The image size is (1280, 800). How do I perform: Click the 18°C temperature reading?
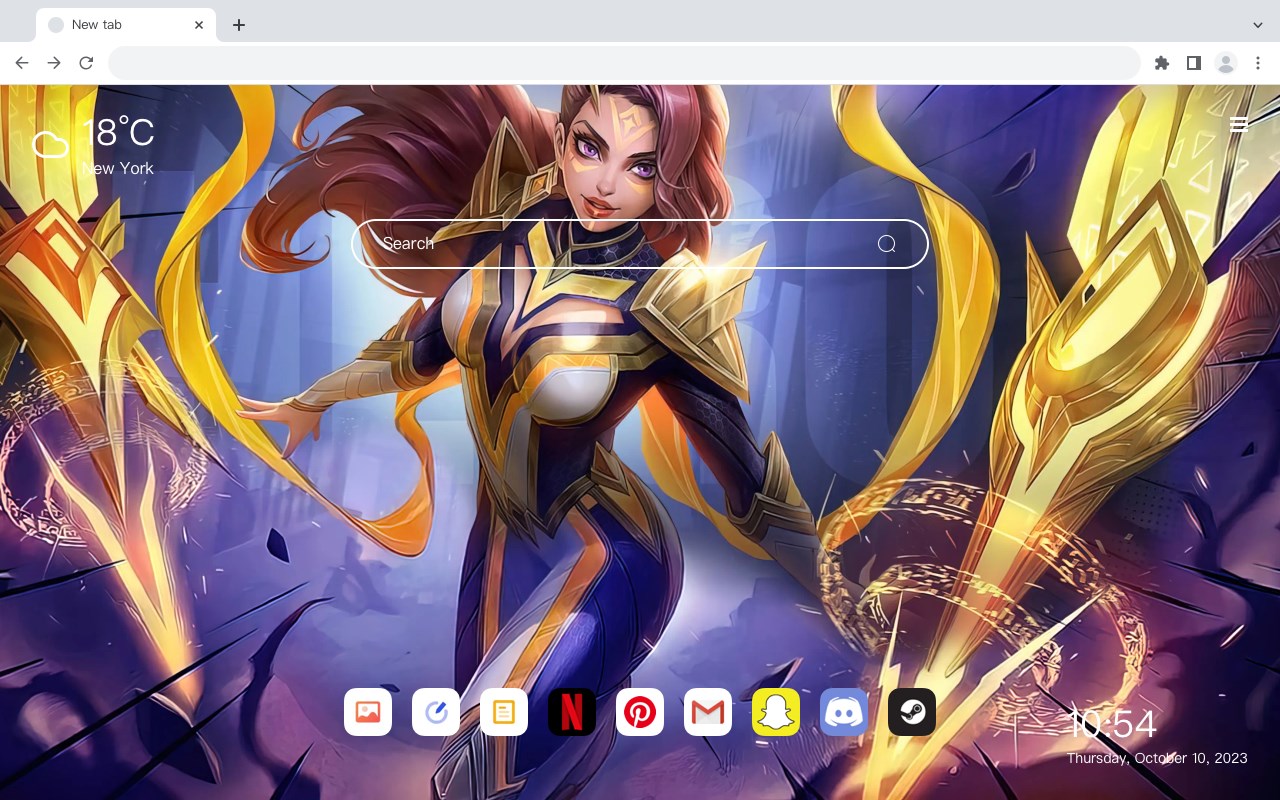118,133
